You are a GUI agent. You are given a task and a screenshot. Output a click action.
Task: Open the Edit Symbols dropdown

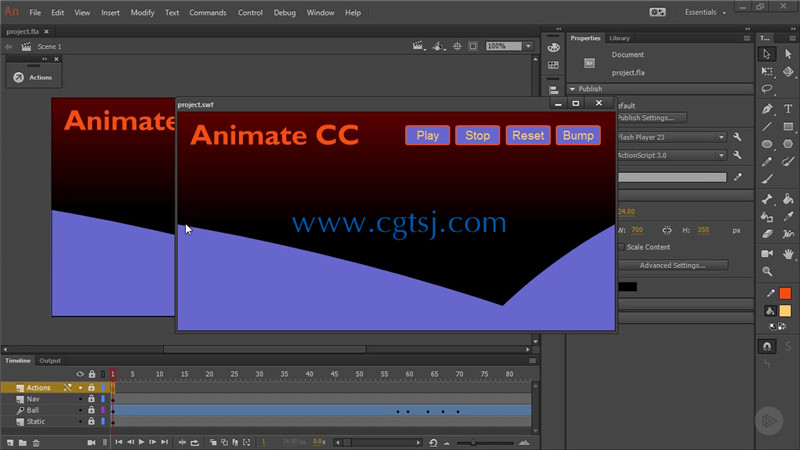(438, 46)
